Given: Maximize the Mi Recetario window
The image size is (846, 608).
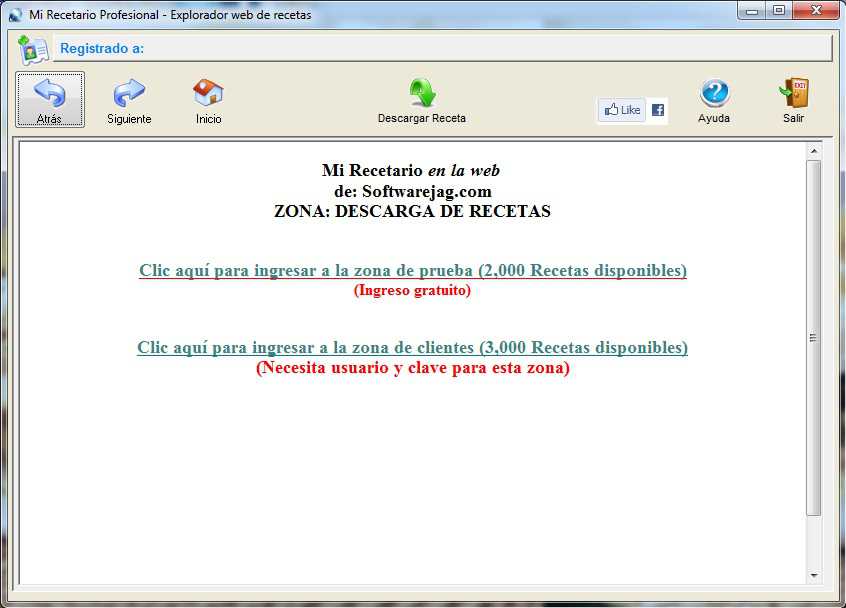Looking at the screenshot, I should point(779,11).
